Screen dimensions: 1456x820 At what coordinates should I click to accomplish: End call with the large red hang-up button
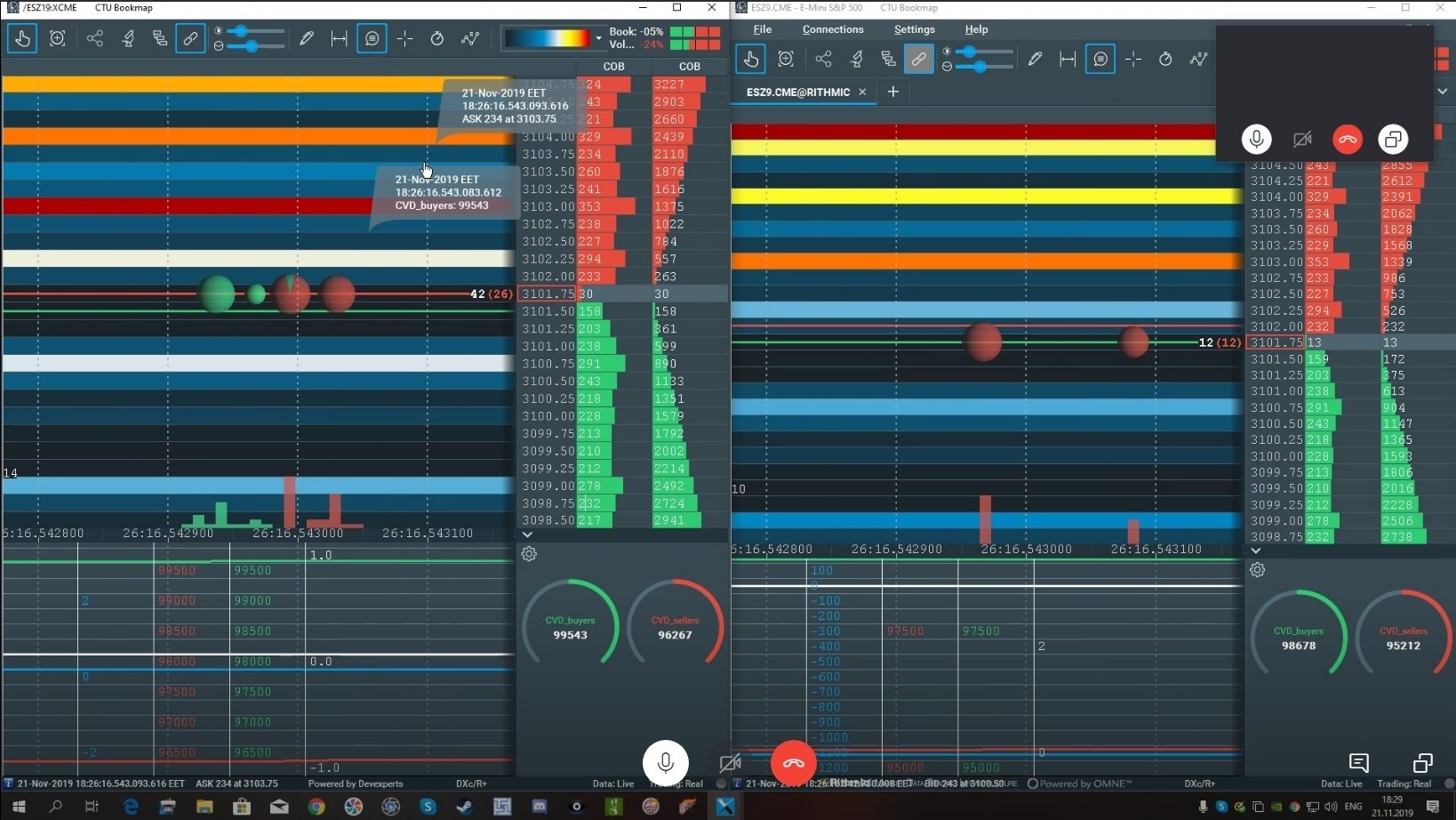[x=793, y=763]
